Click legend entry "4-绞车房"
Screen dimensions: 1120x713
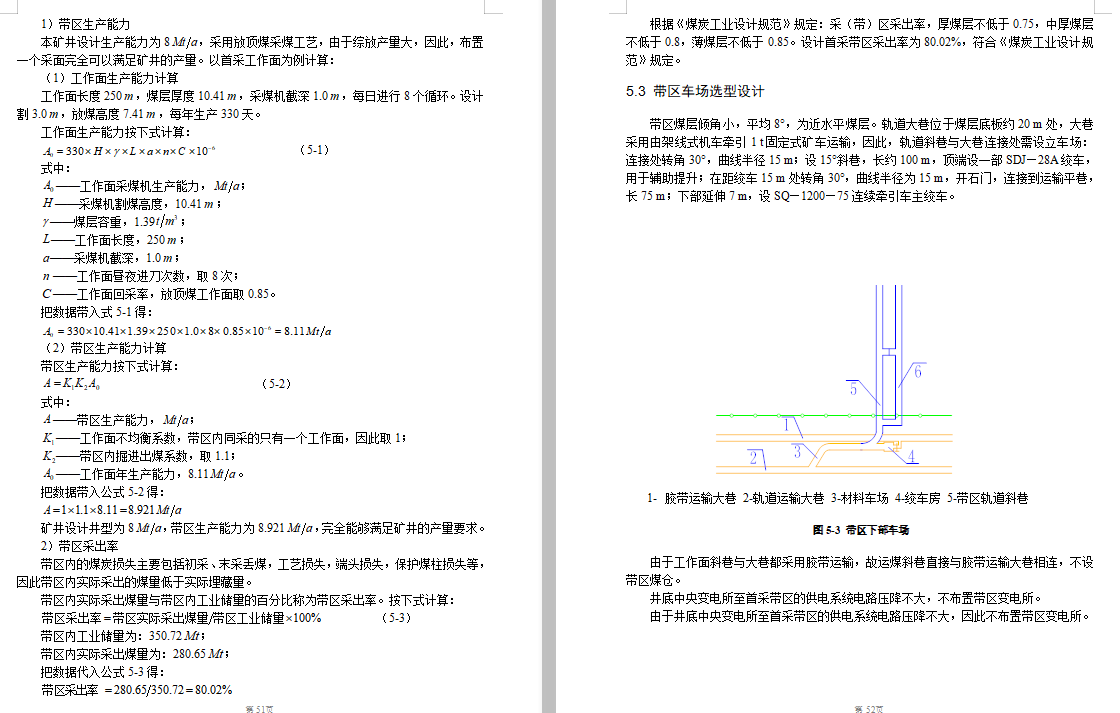(917, 498)
